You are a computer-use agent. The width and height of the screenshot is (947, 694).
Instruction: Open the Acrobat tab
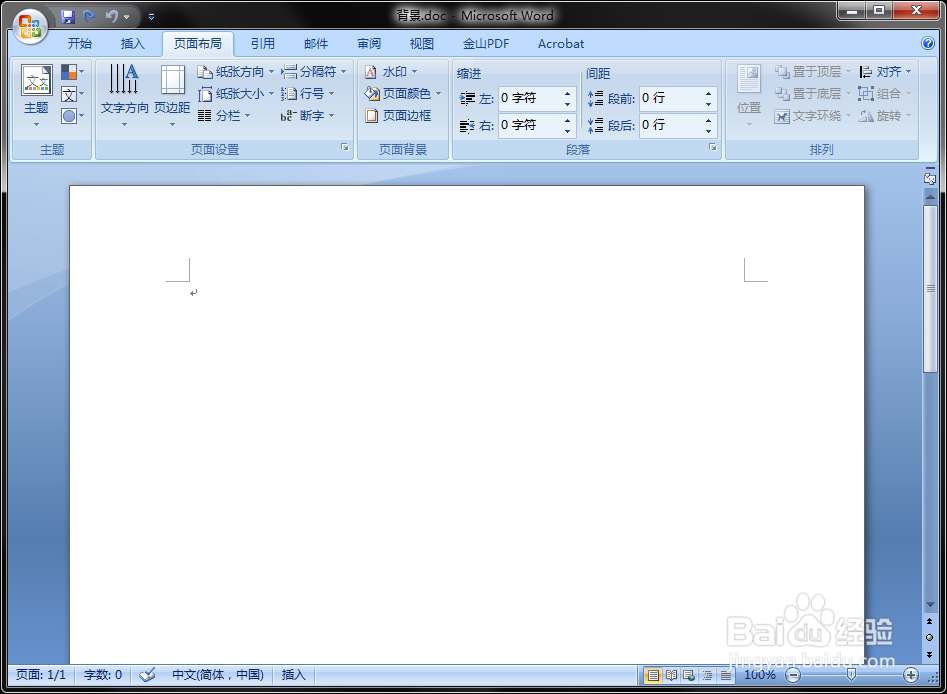point(561,43)
